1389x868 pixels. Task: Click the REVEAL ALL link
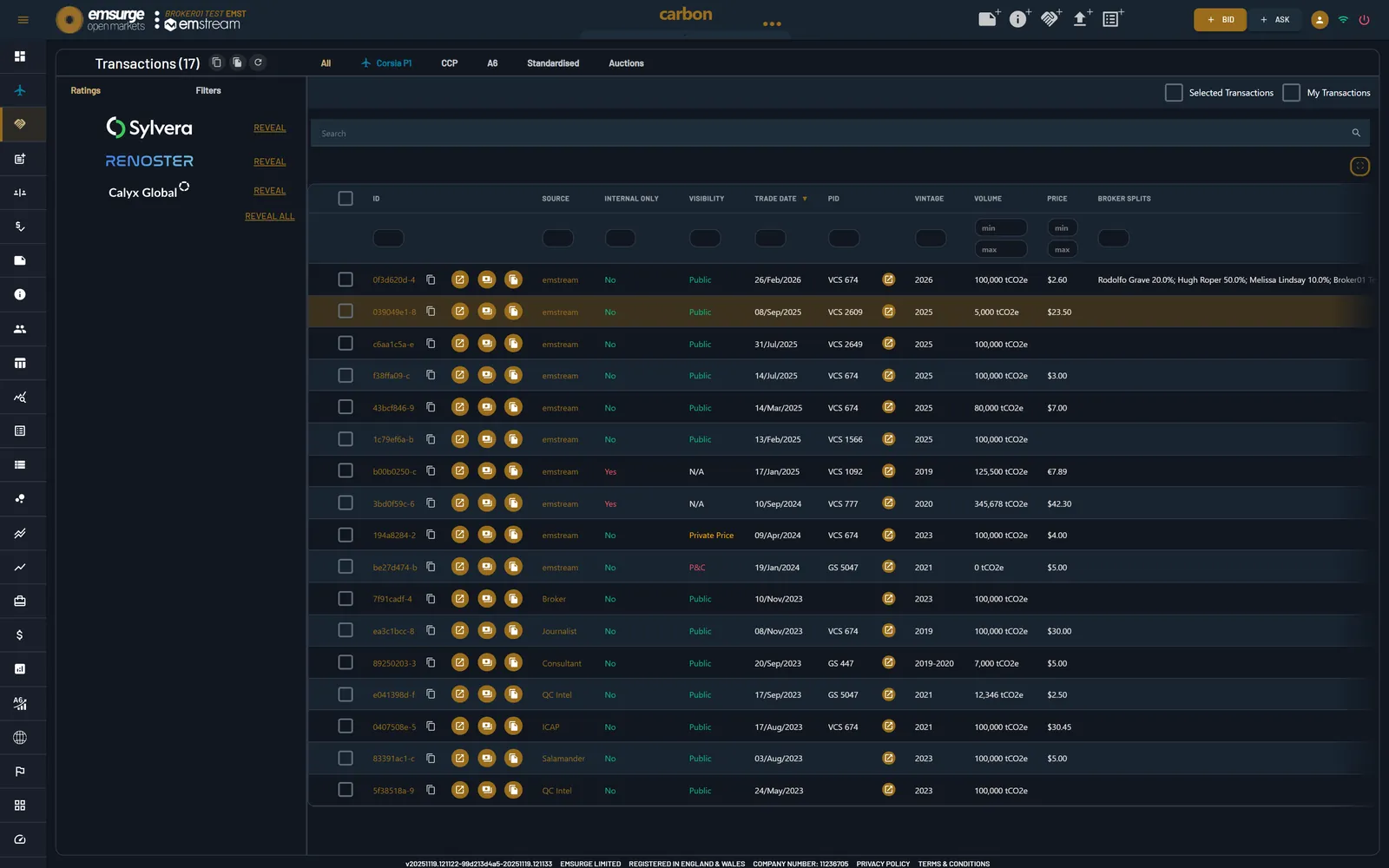(x=269, y=216)
